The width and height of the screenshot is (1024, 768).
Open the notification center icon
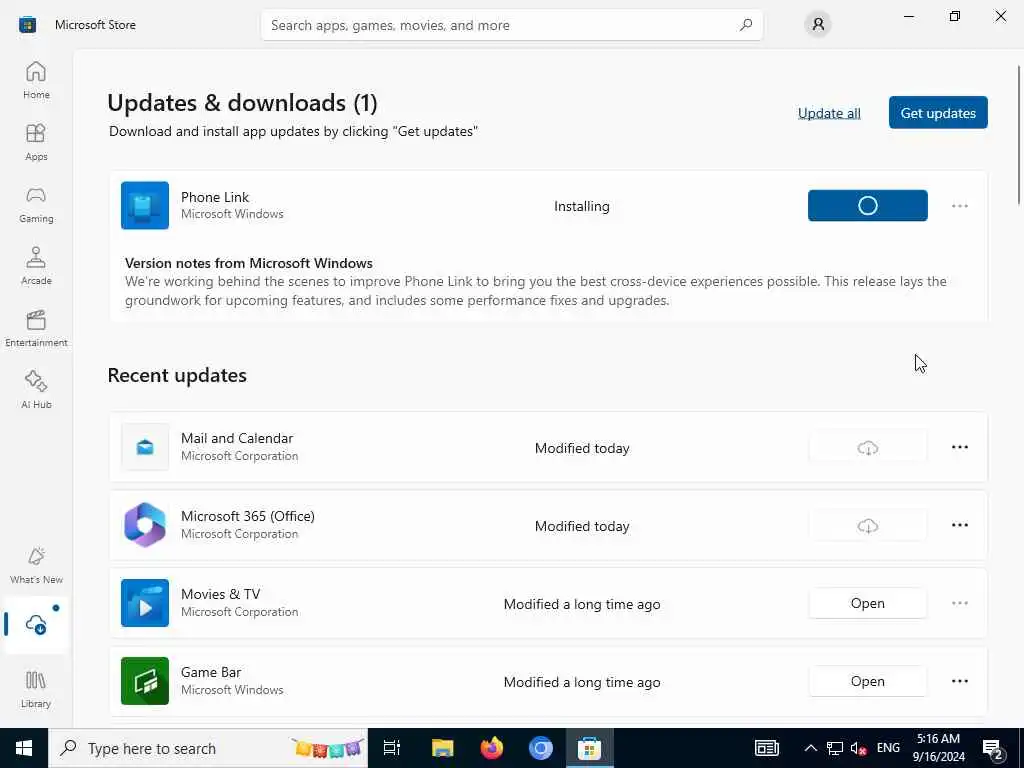[x=993, y=748]
